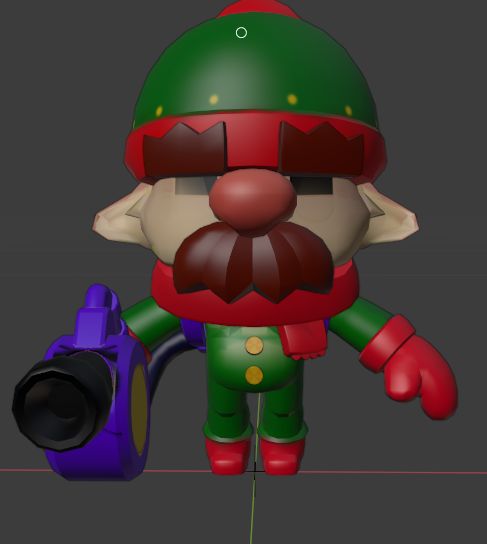Click the yellow disc on purple blower
The image size is (487, 544).
(x=139, y=409)
